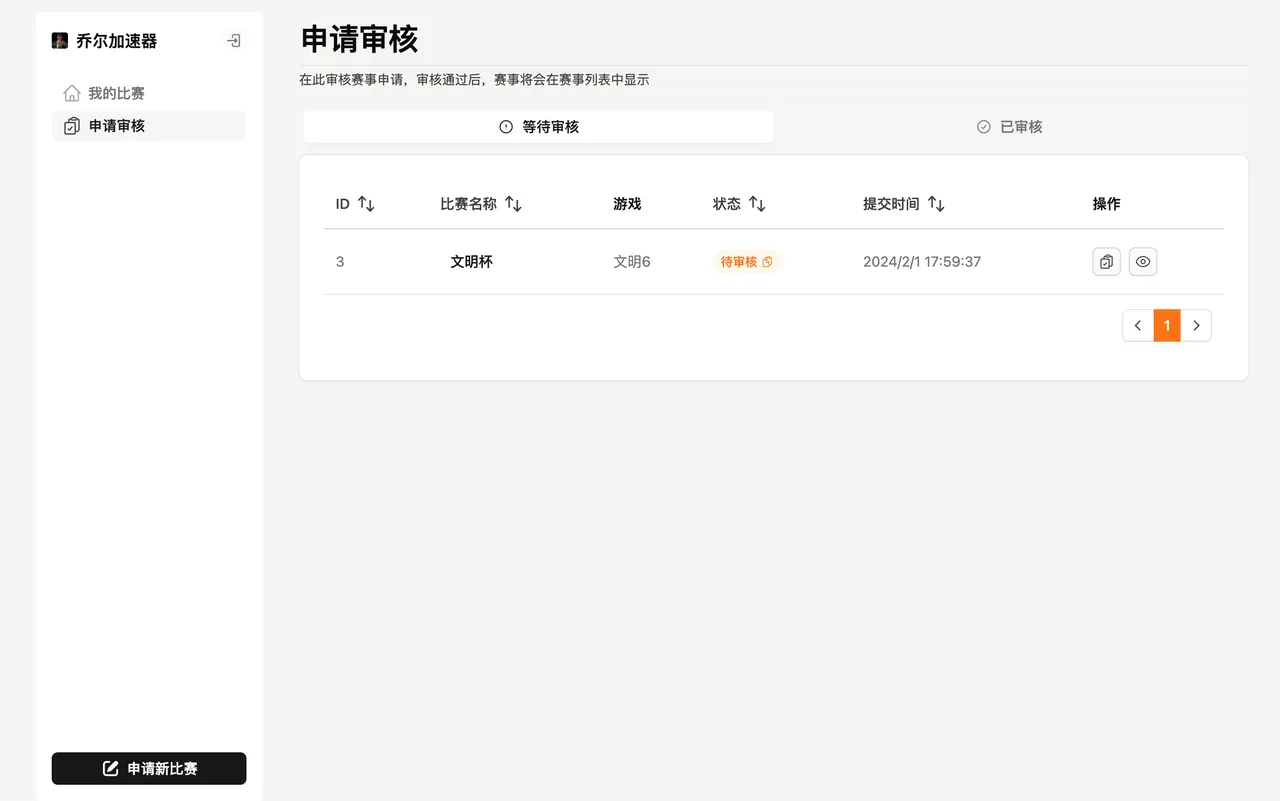Viewport: 1280px width, 801px height.
Task: Click the ID value 3 cell
Action: tap(340, 262)
